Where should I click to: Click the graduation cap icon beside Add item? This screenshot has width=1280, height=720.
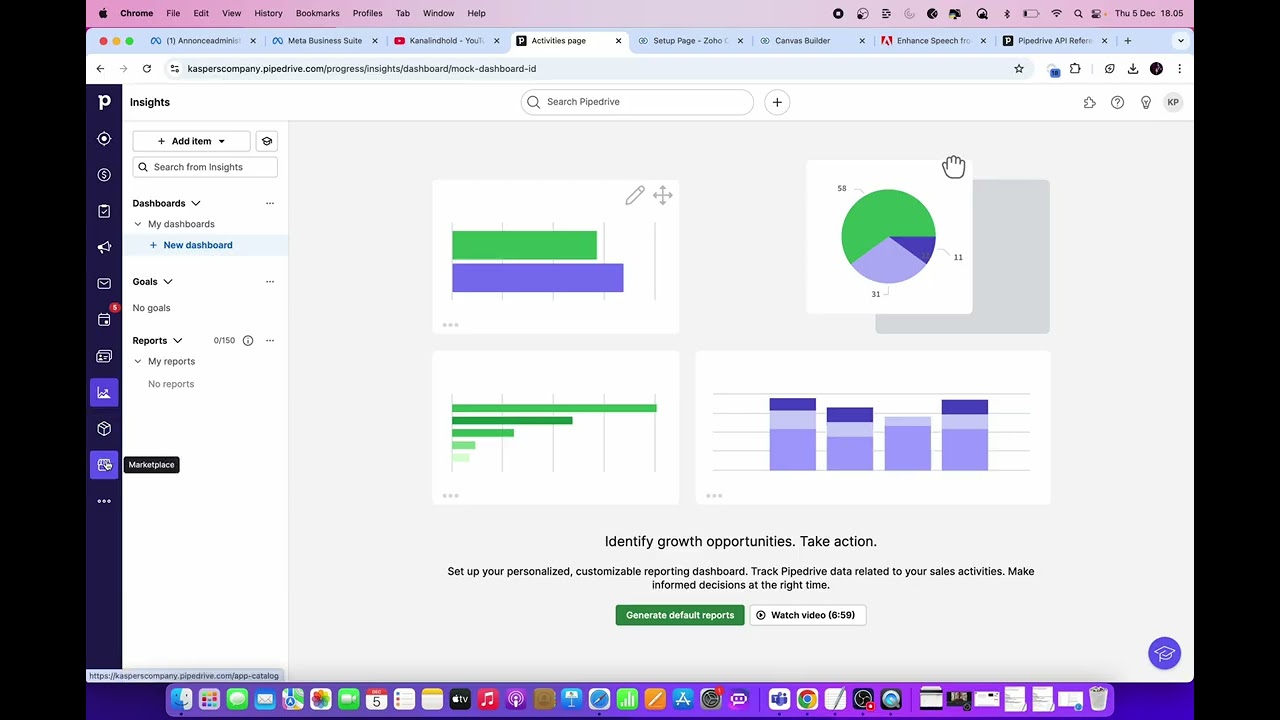(267, 141)
